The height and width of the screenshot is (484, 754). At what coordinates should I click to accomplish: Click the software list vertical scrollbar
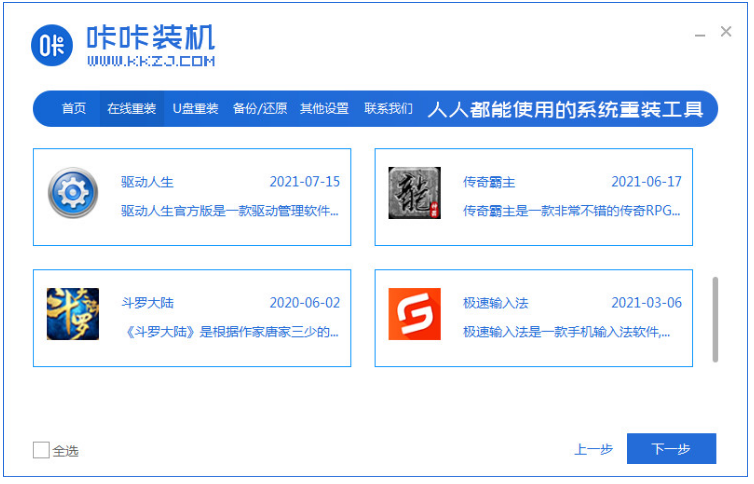716,320
